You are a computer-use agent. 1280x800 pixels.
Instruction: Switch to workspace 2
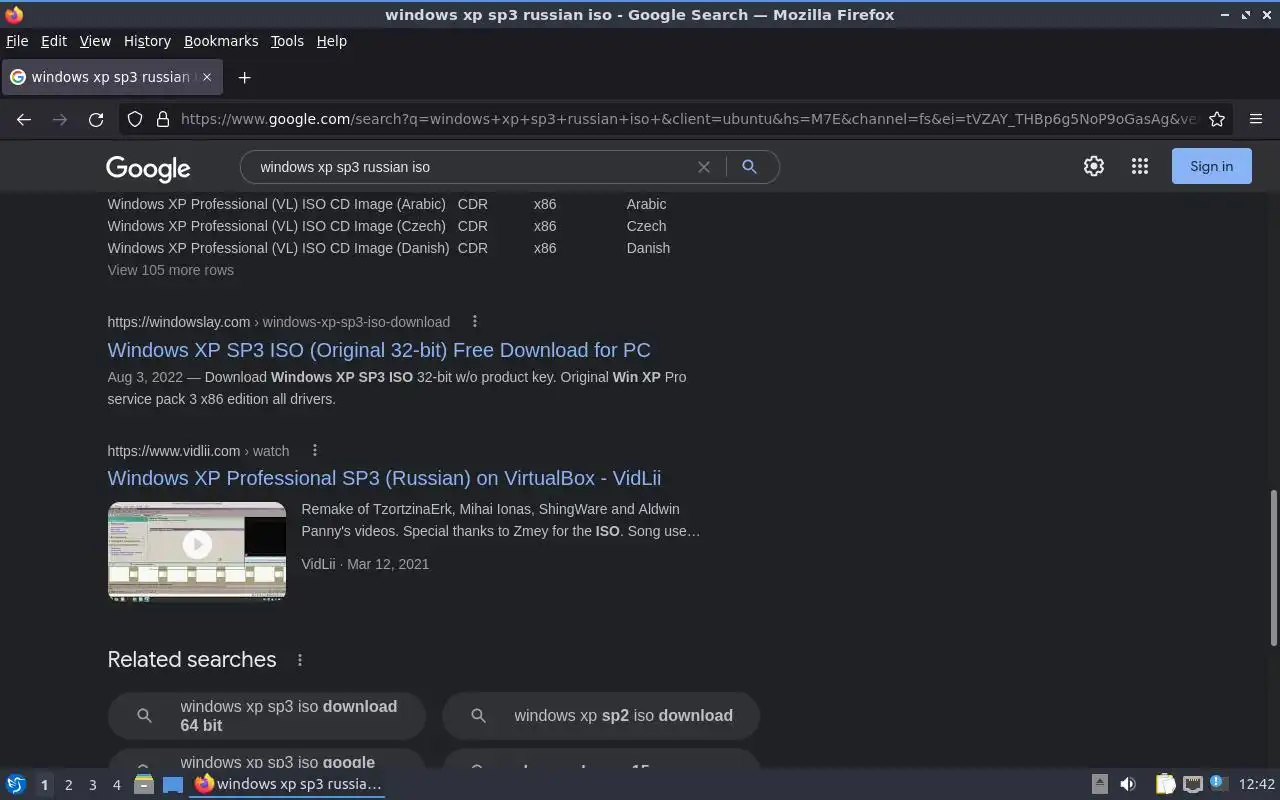(68, 785)
